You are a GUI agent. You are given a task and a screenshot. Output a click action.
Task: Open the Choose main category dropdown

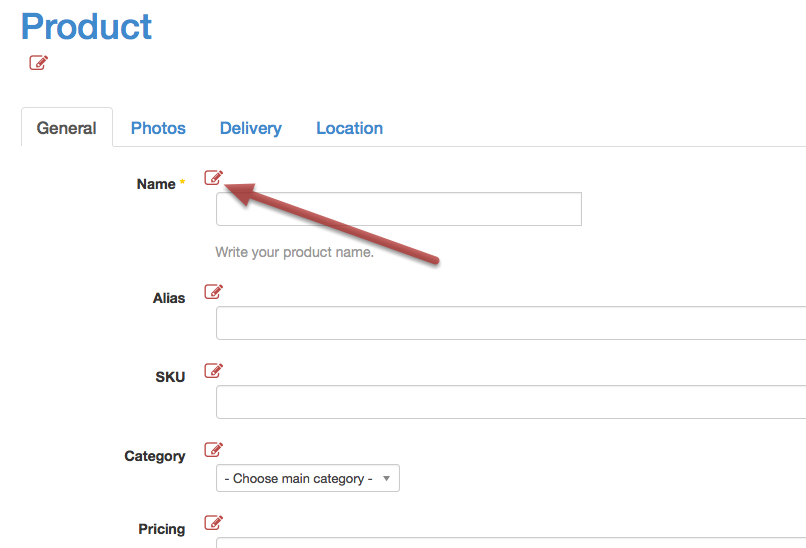(307, 478)
